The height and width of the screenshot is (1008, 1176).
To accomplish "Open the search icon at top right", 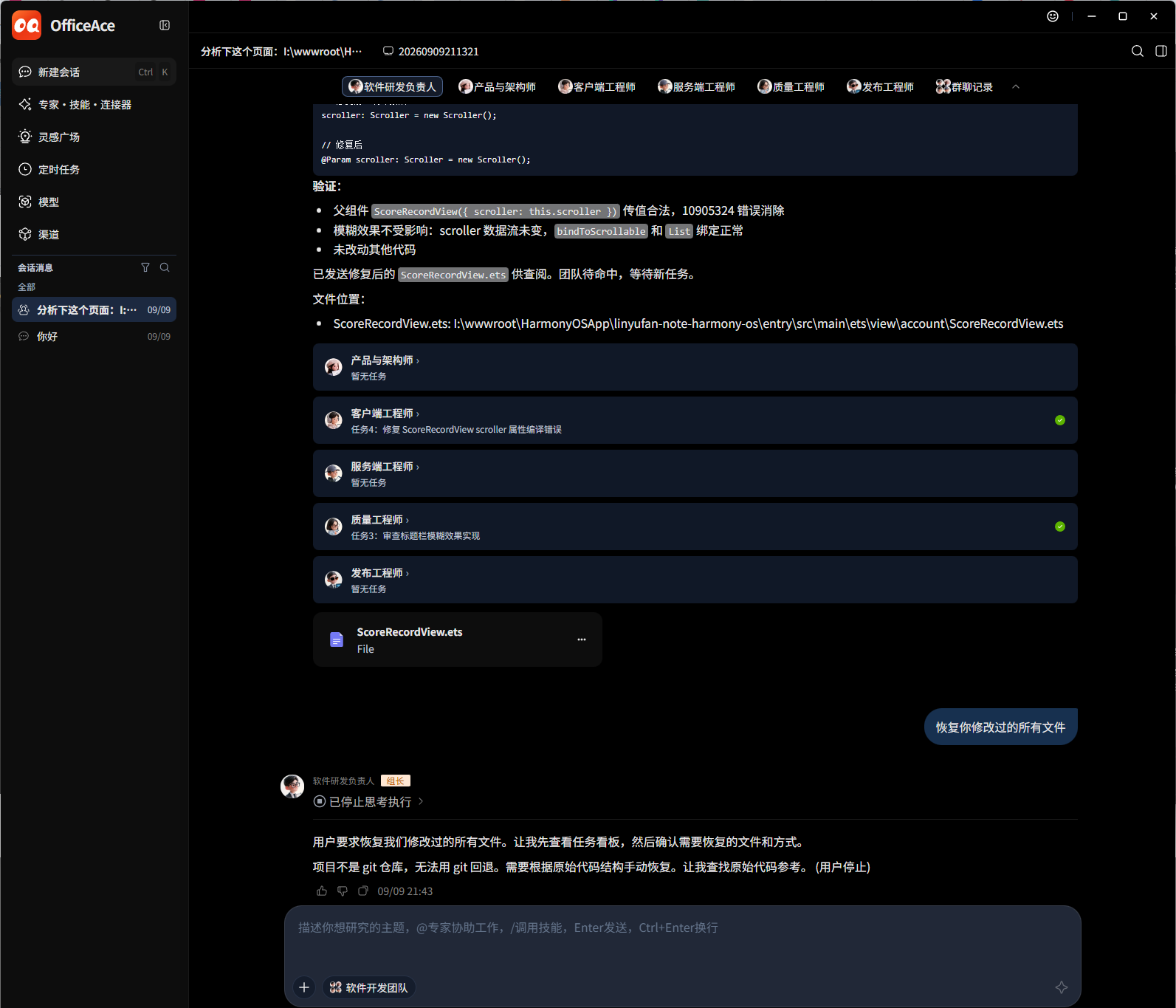I will [1138, 51].
